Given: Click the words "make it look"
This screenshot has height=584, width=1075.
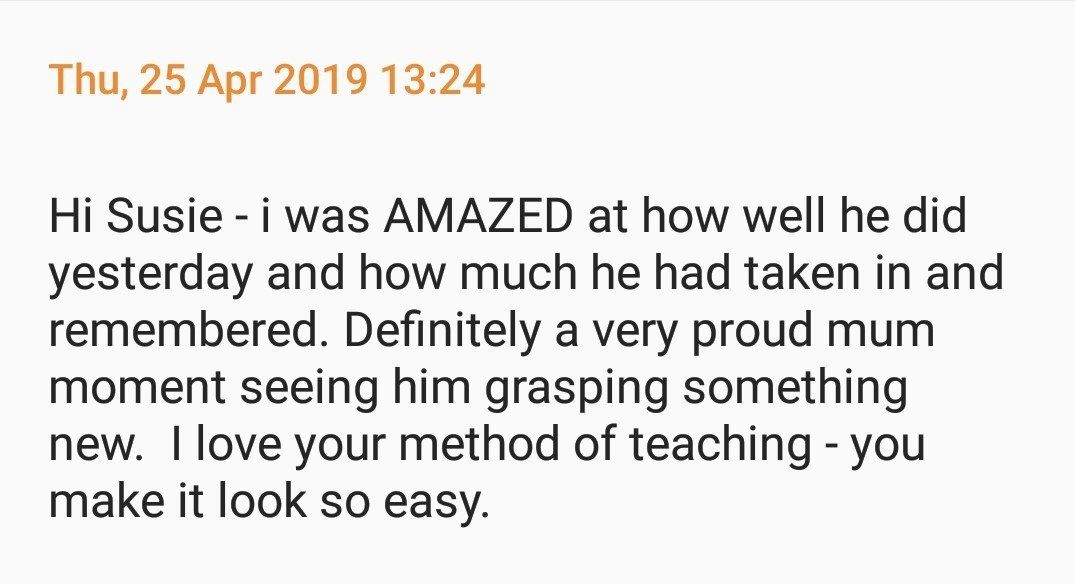Looking at the screenshot, I should coord(178,501).
